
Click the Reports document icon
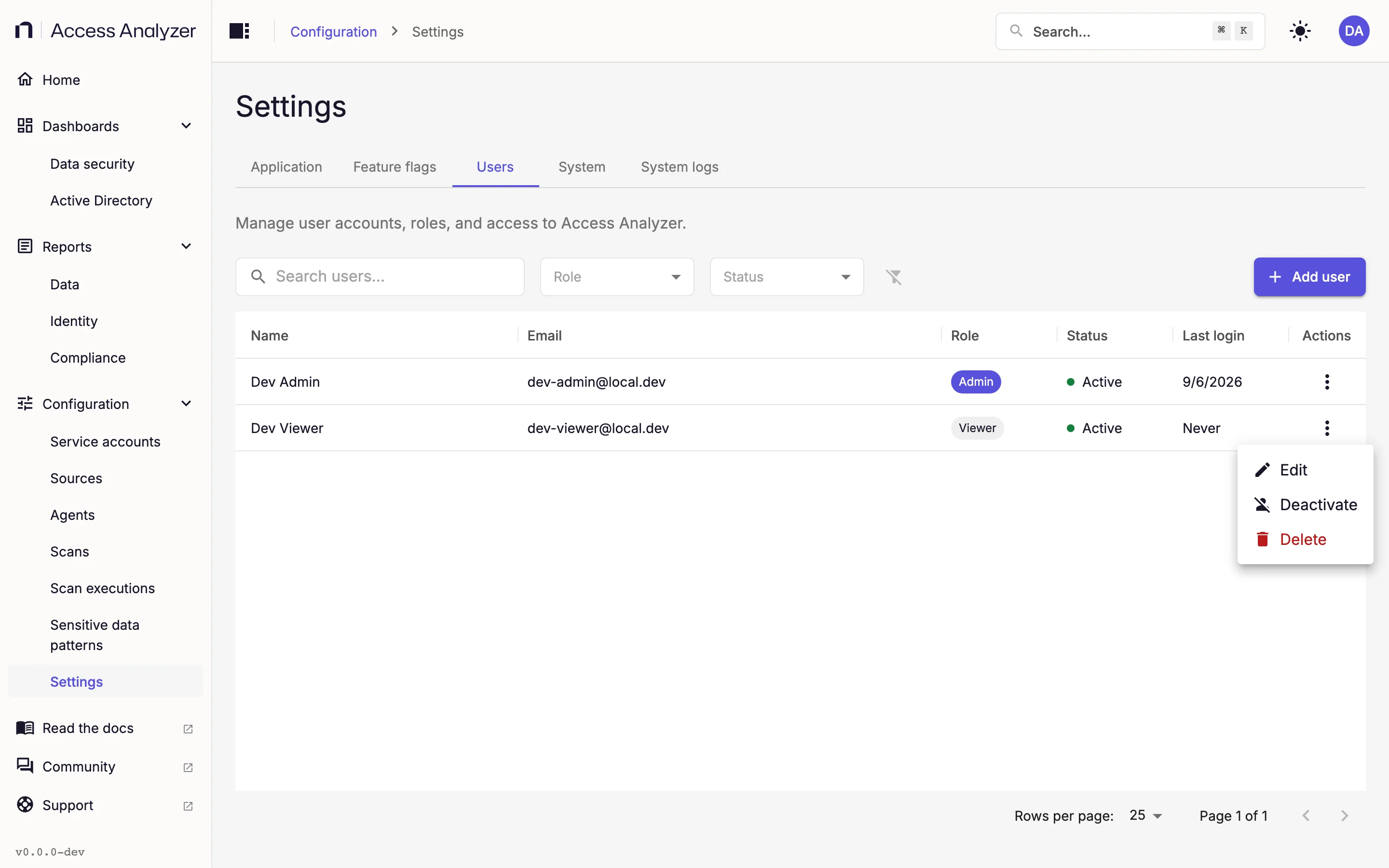tap(25, 246)
